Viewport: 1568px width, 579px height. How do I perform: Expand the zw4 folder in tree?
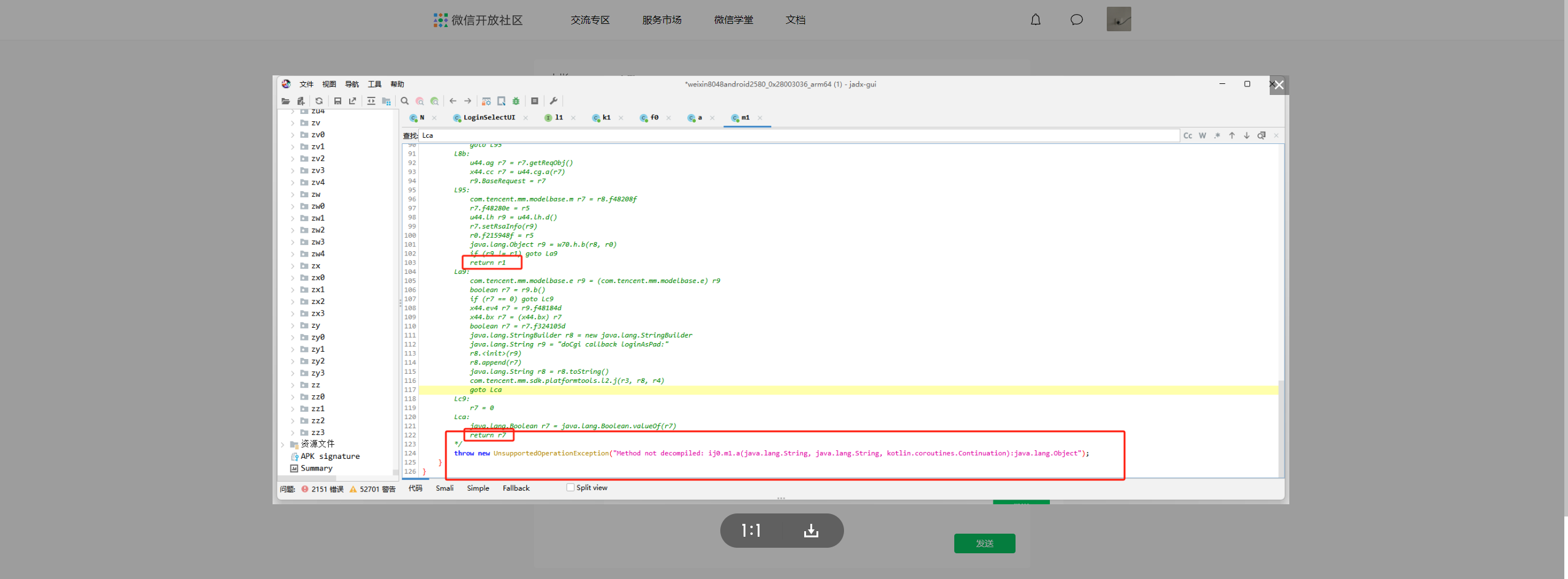coord(293,254)
